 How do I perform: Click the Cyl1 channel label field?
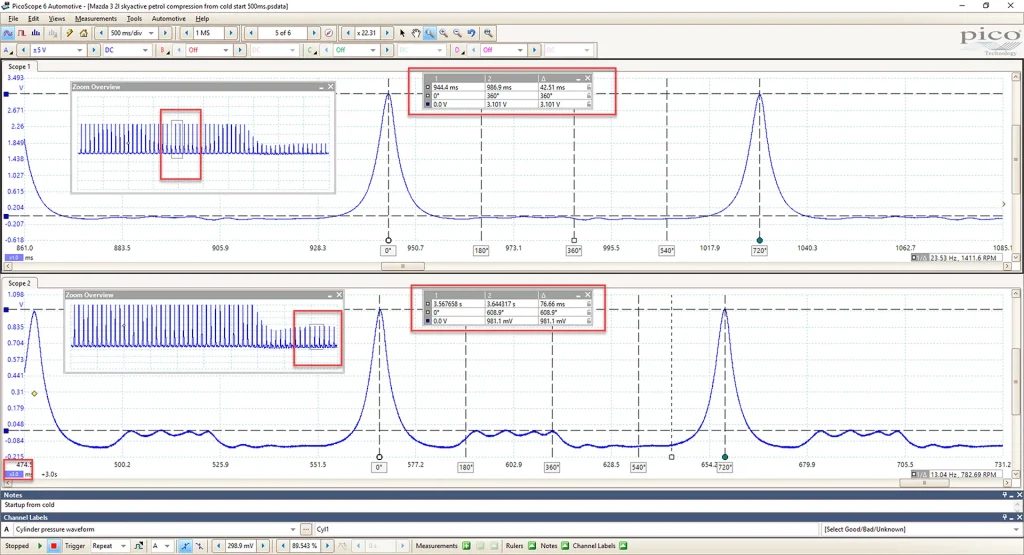tap(566, 530)
